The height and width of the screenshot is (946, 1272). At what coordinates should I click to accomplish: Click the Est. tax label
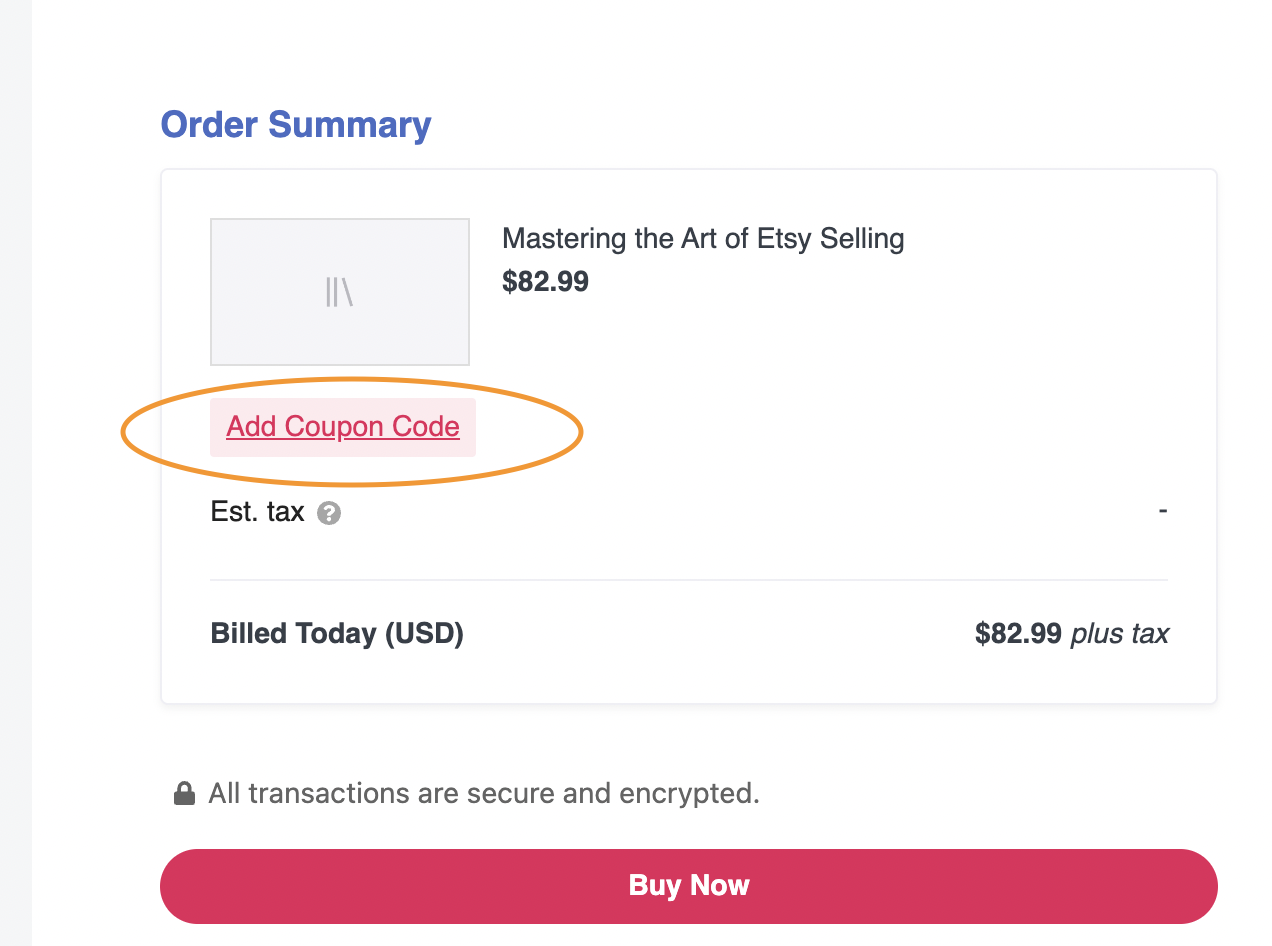pos(257,513)
